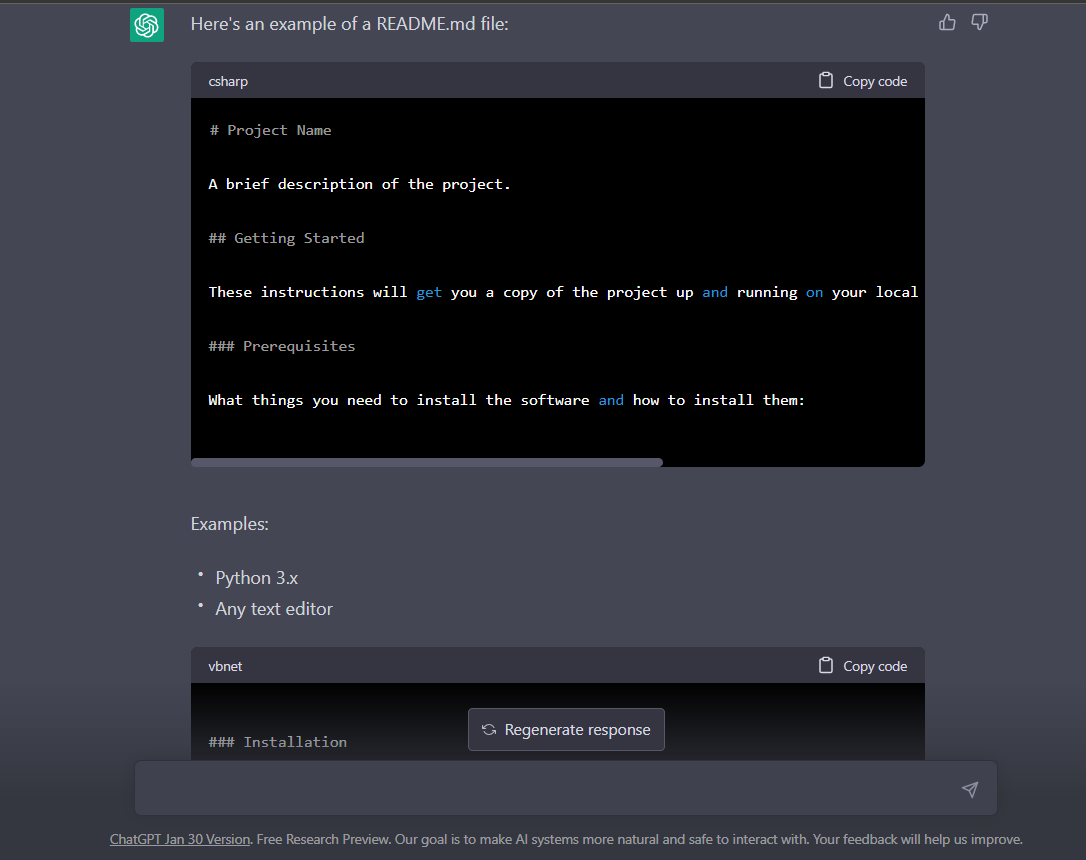This screenshot has height=860, width=1086.
Task: Click the Examples label above the list
Action: [229, 523]
